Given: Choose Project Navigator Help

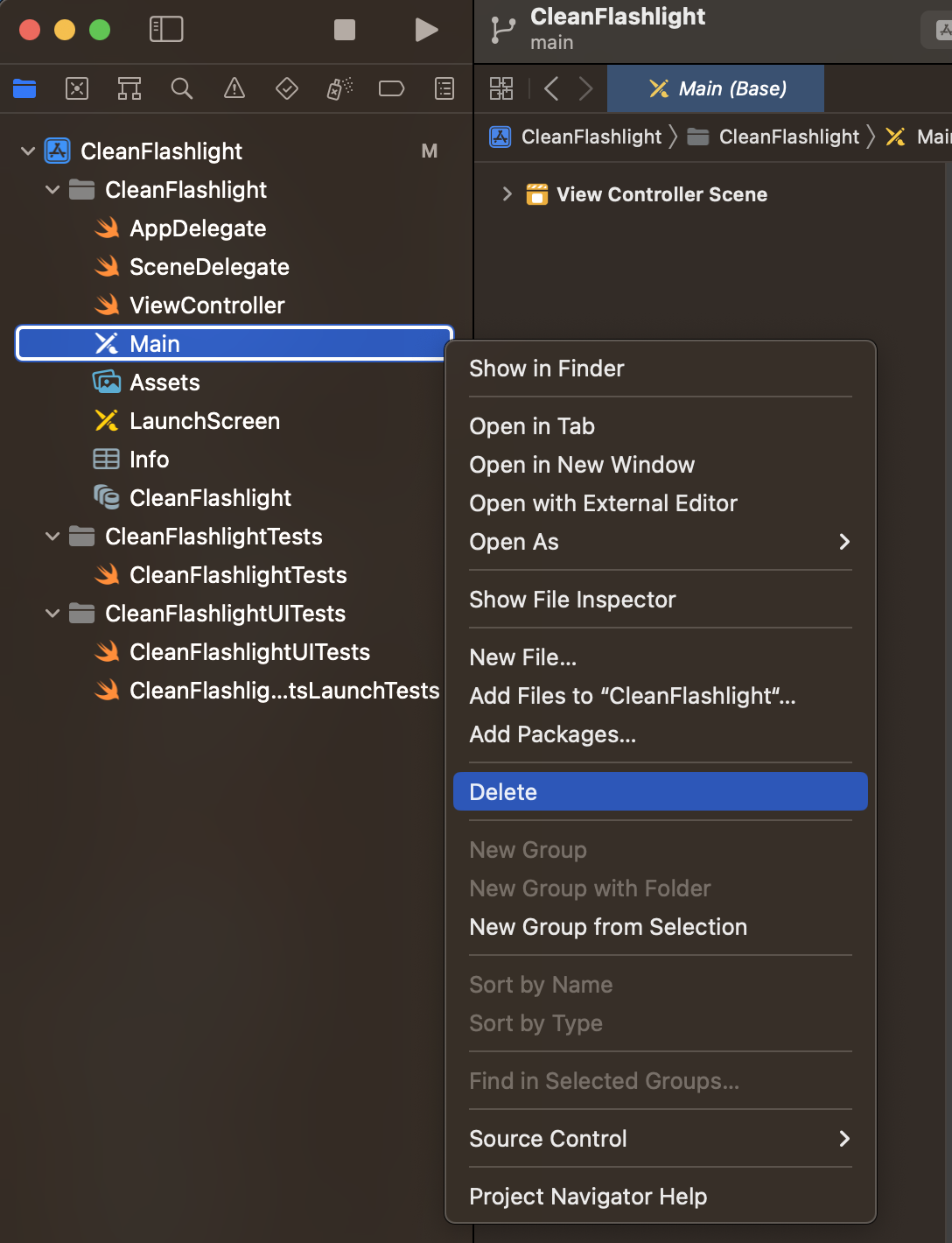Looking at the screenshot, I should click(x=661, y=1197).
